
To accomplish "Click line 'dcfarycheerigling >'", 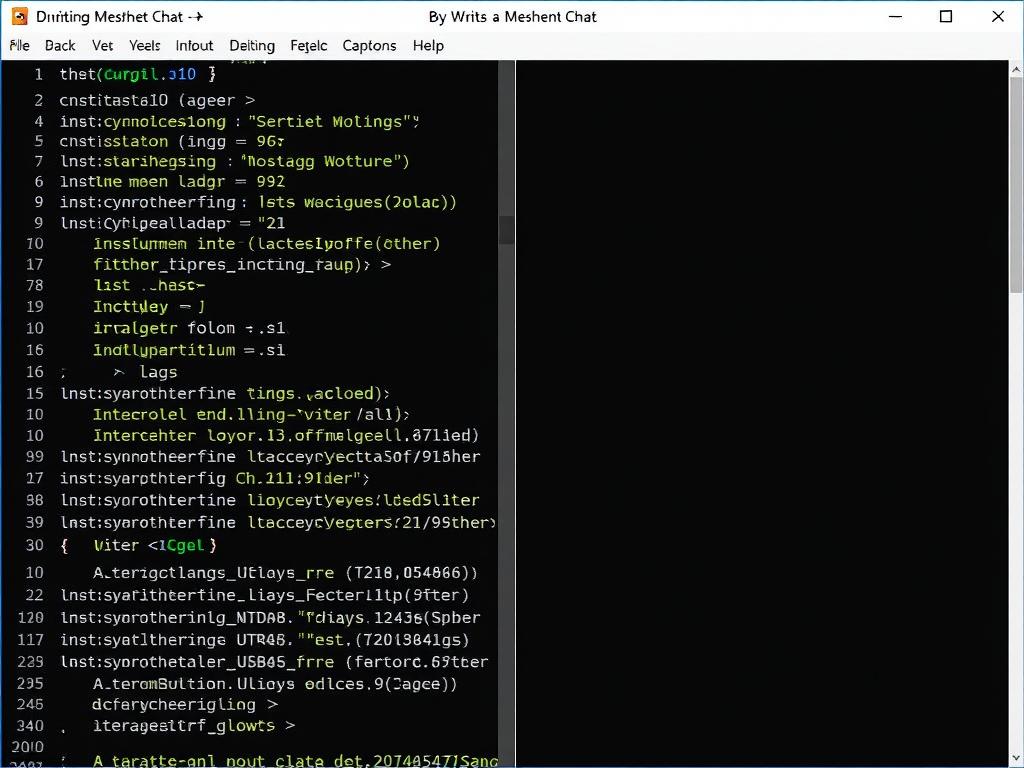I will (x=185, y=705).
